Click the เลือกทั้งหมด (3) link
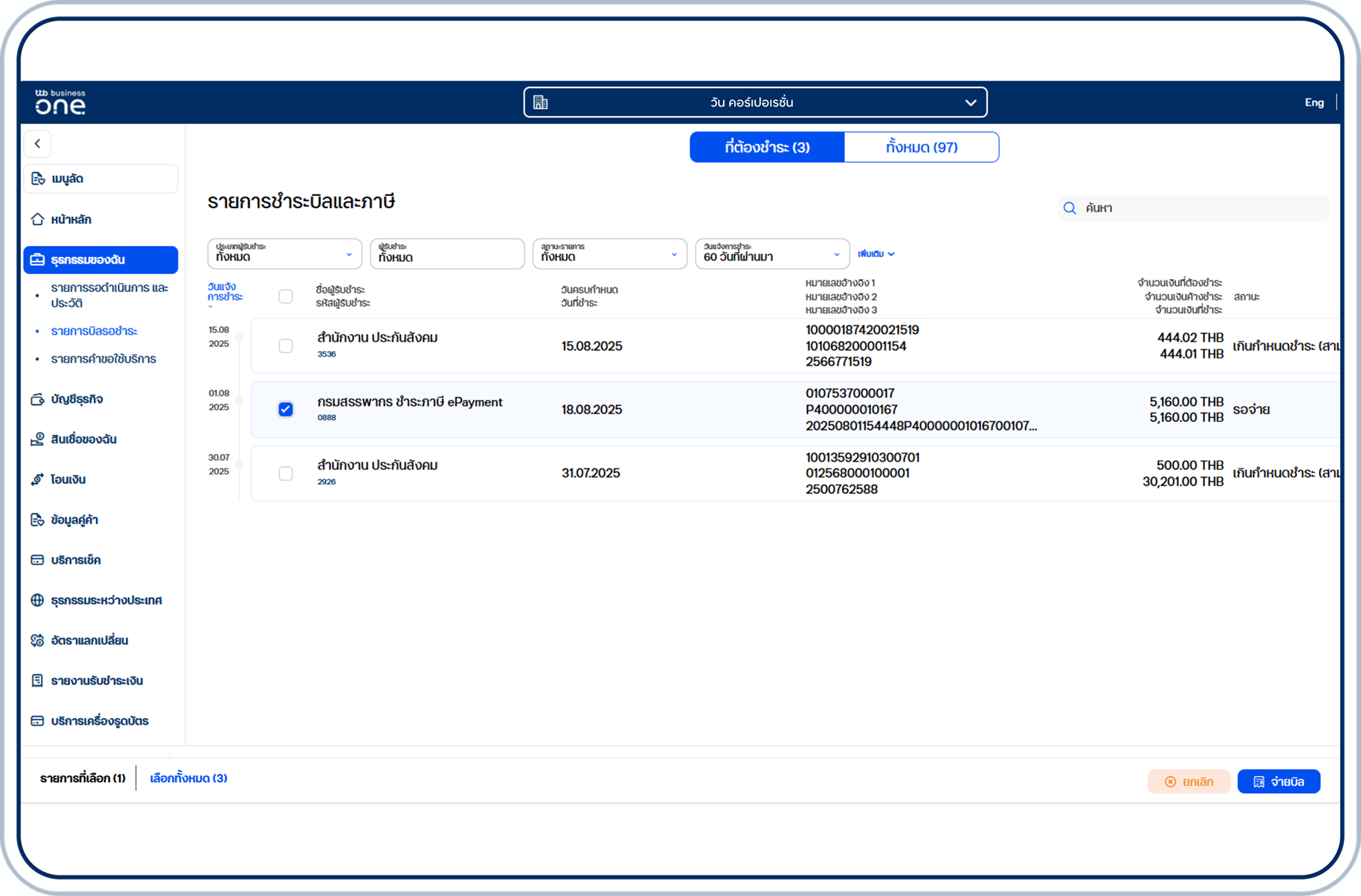Viewport: 1361px width, 896px height. click(188, 778)
